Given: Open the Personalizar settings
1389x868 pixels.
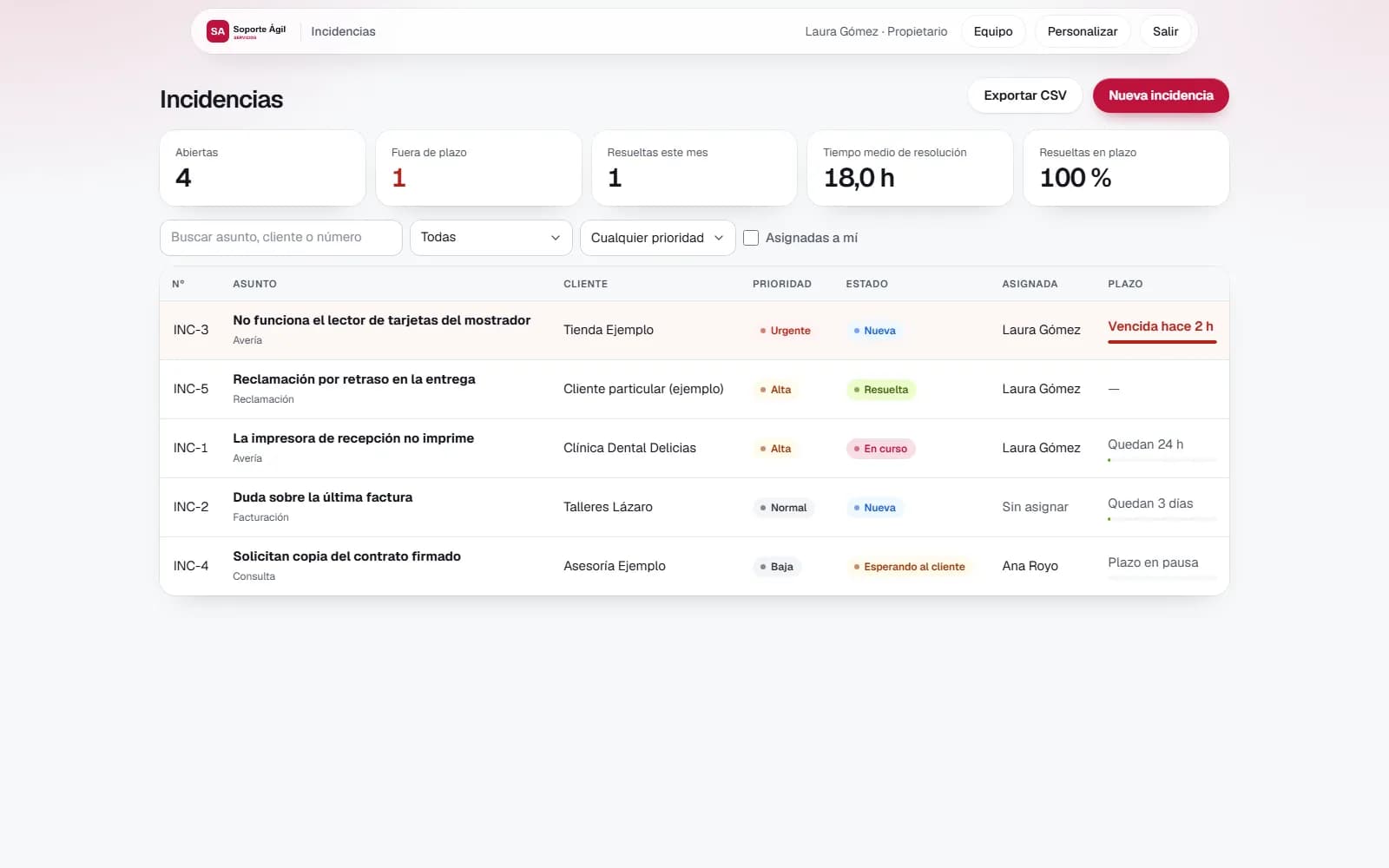Looking at the screenshot, I should tap(1082, 31).
